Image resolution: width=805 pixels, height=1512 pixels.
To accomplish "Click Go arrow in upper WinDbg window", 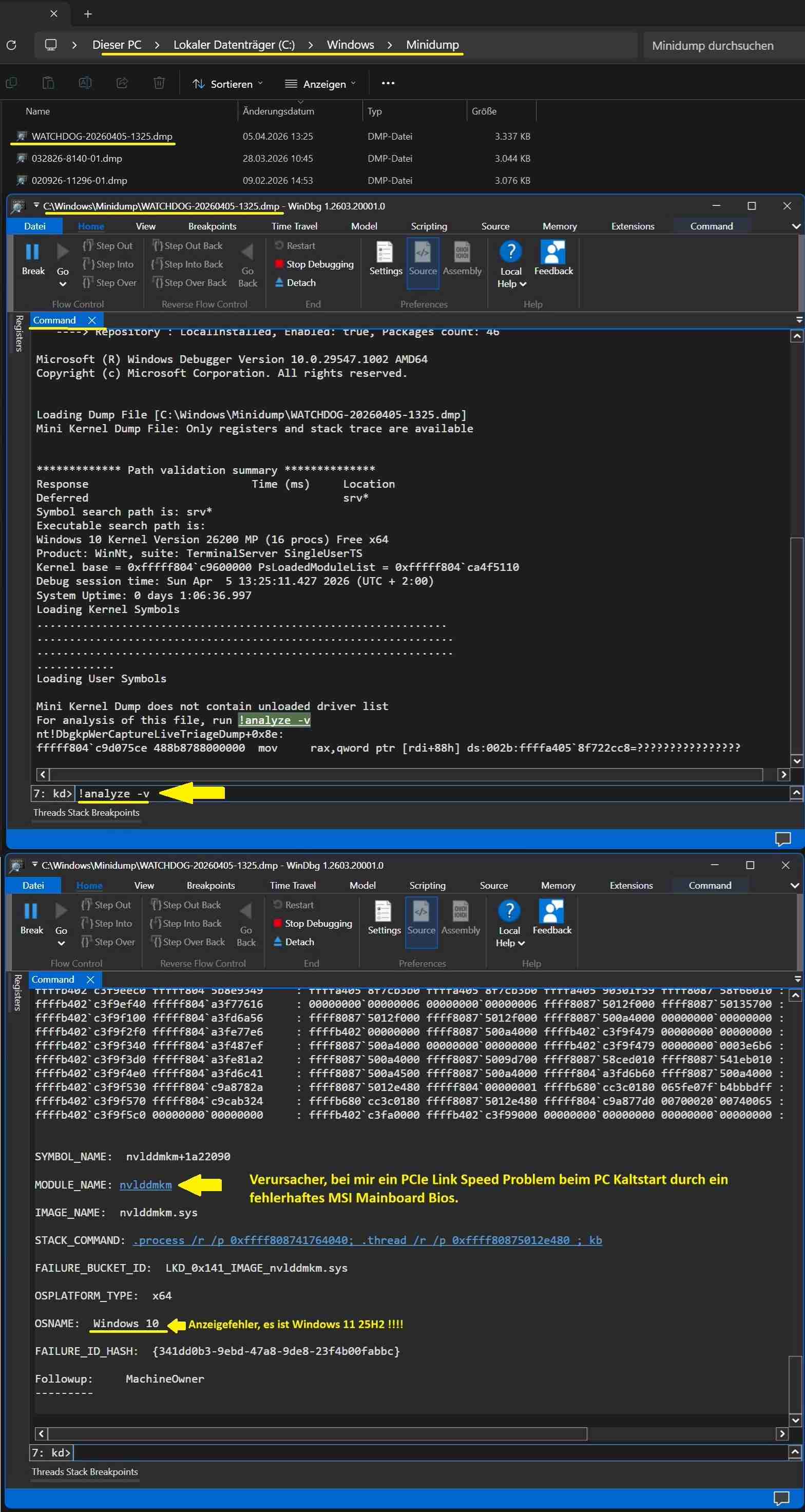I will tap(62, 253).
